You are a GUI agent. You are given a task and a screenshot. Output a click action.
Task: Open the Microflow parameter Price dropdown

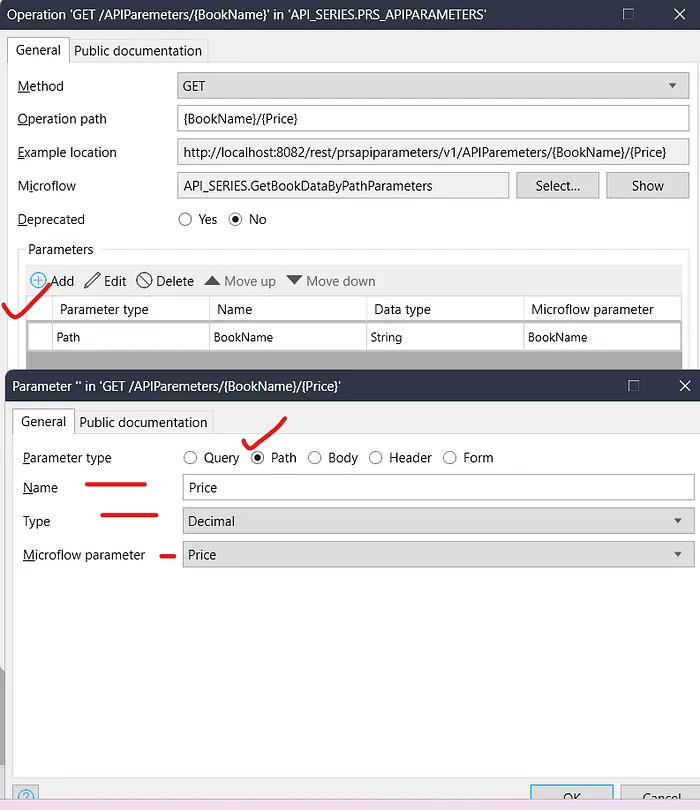(438, 555)
